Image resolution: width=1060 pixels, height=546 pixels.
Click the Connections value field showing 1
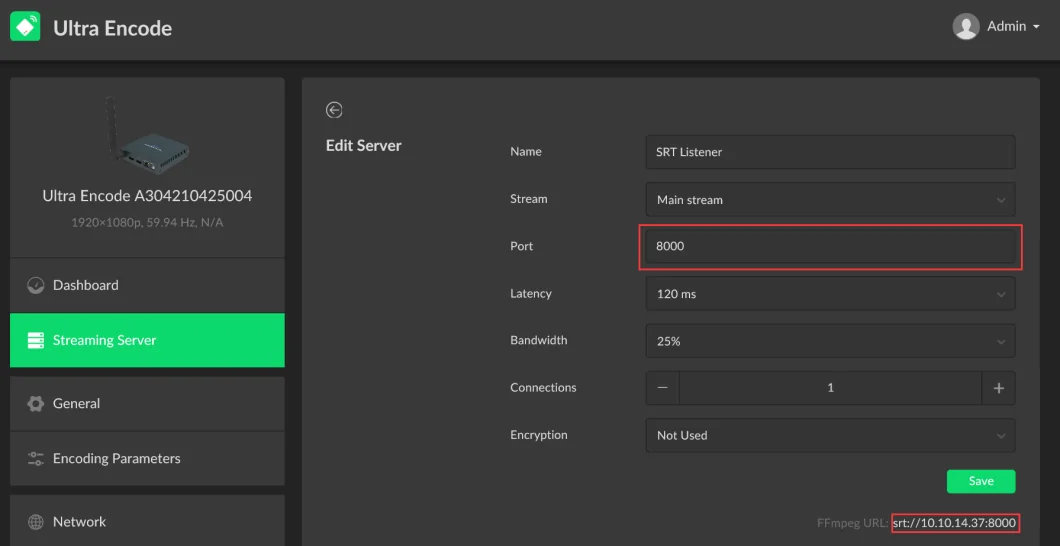[831, 388]
